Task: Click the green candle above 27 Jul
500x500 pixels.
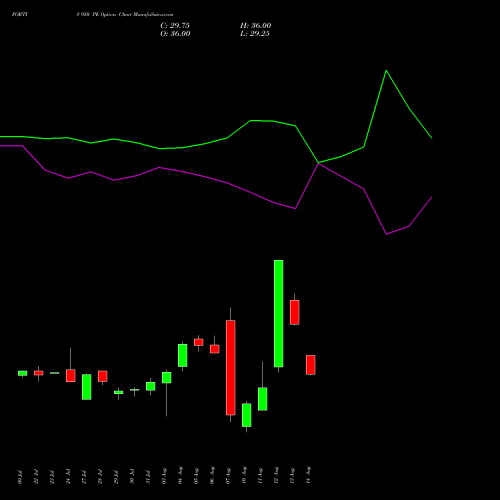Action: (x=87, y=387)
